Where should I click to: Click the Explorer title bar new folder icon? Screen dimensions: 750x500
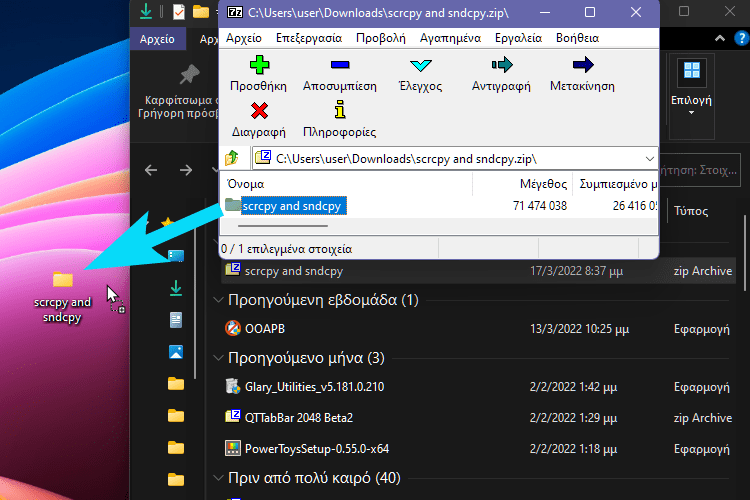tap(201, 11)
